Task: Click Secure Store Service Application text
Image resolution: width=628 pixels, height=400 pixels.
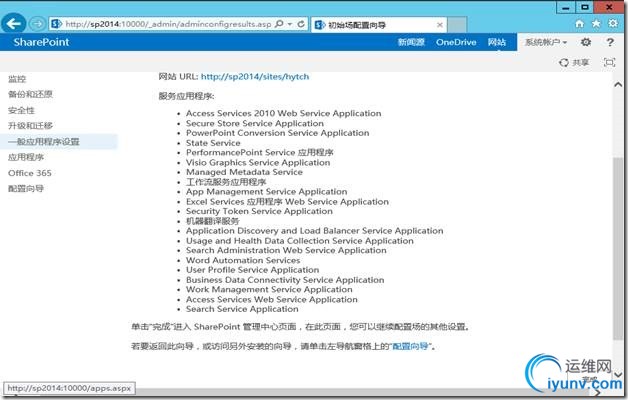Action: 255,123
